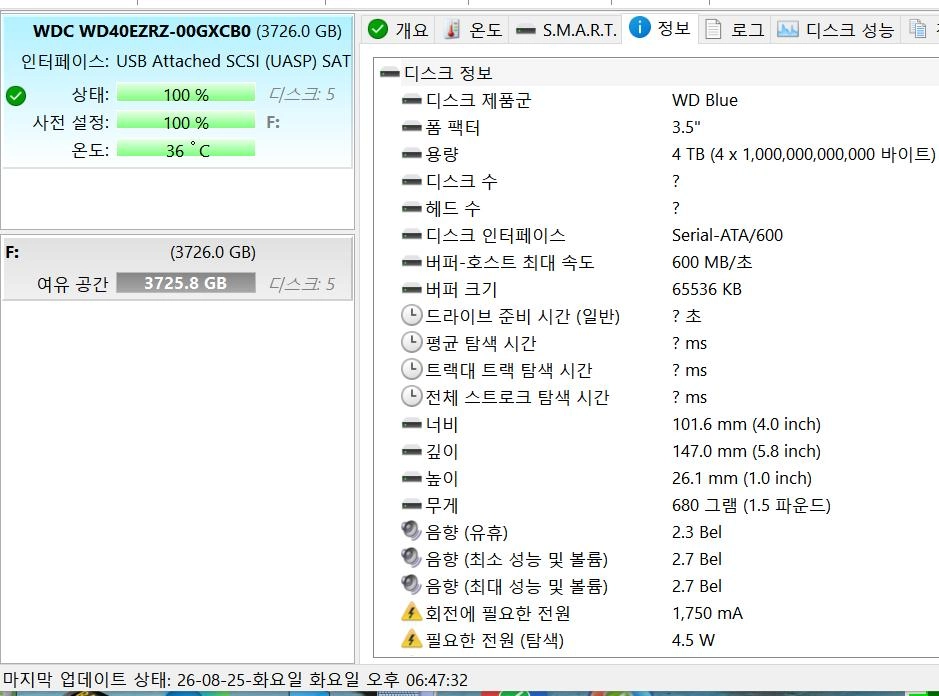939x696 pixels.
Task: Click the clock icon next to 평균 탐색 시간
Action: (411, 342)
